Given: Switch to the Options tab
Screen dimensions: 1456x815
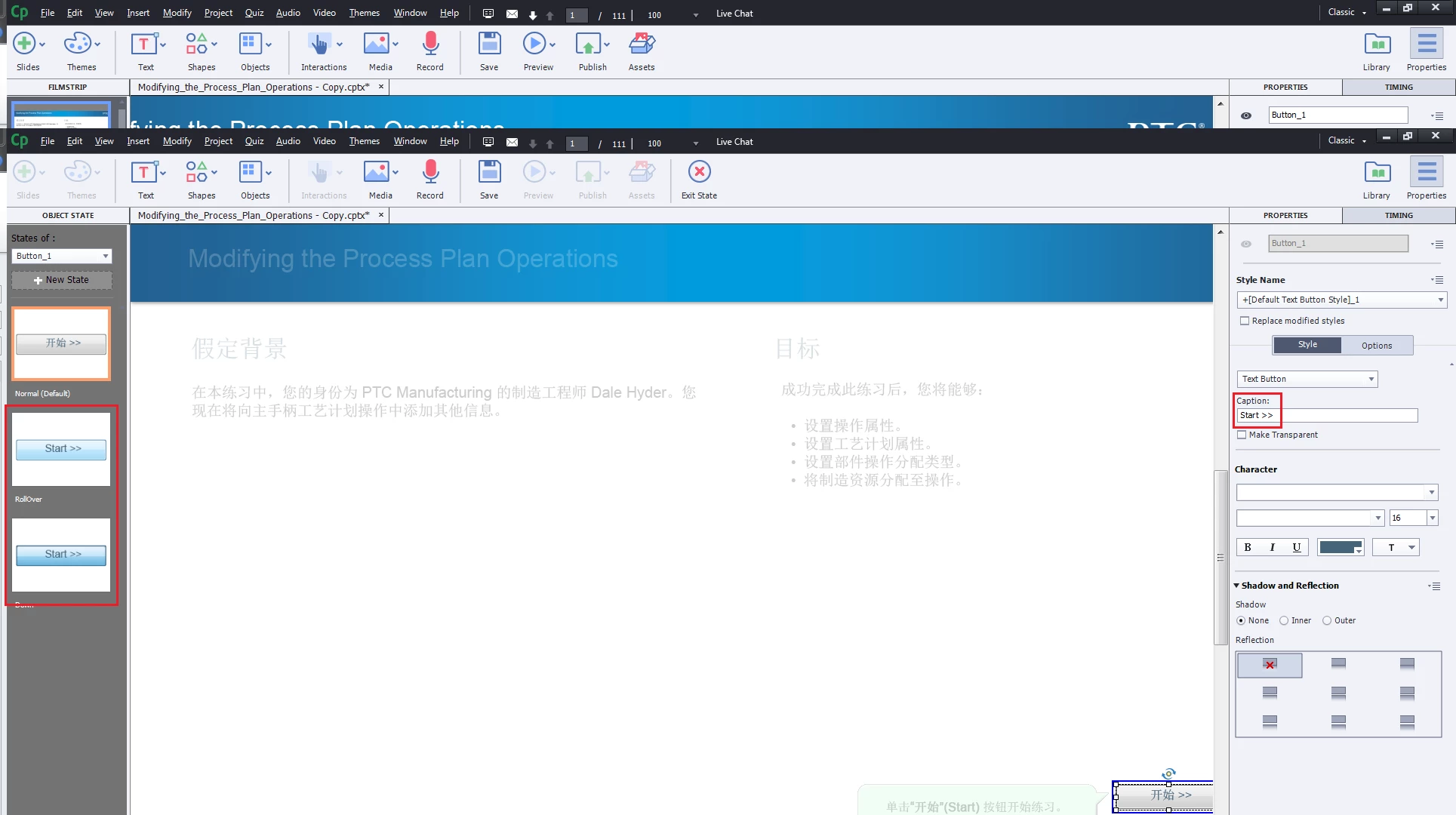Looking at the screenshot, I should [1376, 345].
